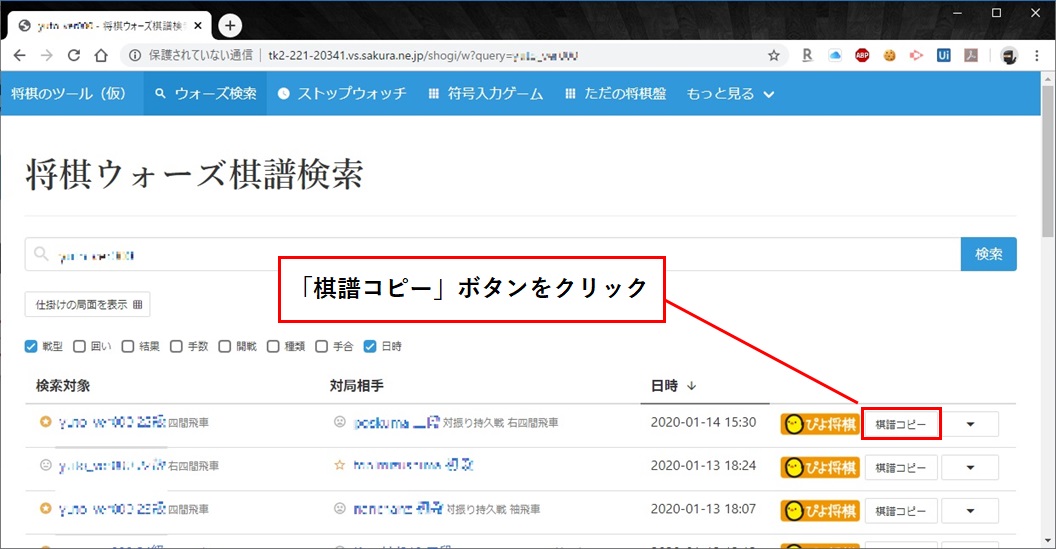Viewport: 1056px width, 549px height.
Task: Click 棋譜コピー for the 2020-01-13 18:24 game
Action: click(901, 467)
